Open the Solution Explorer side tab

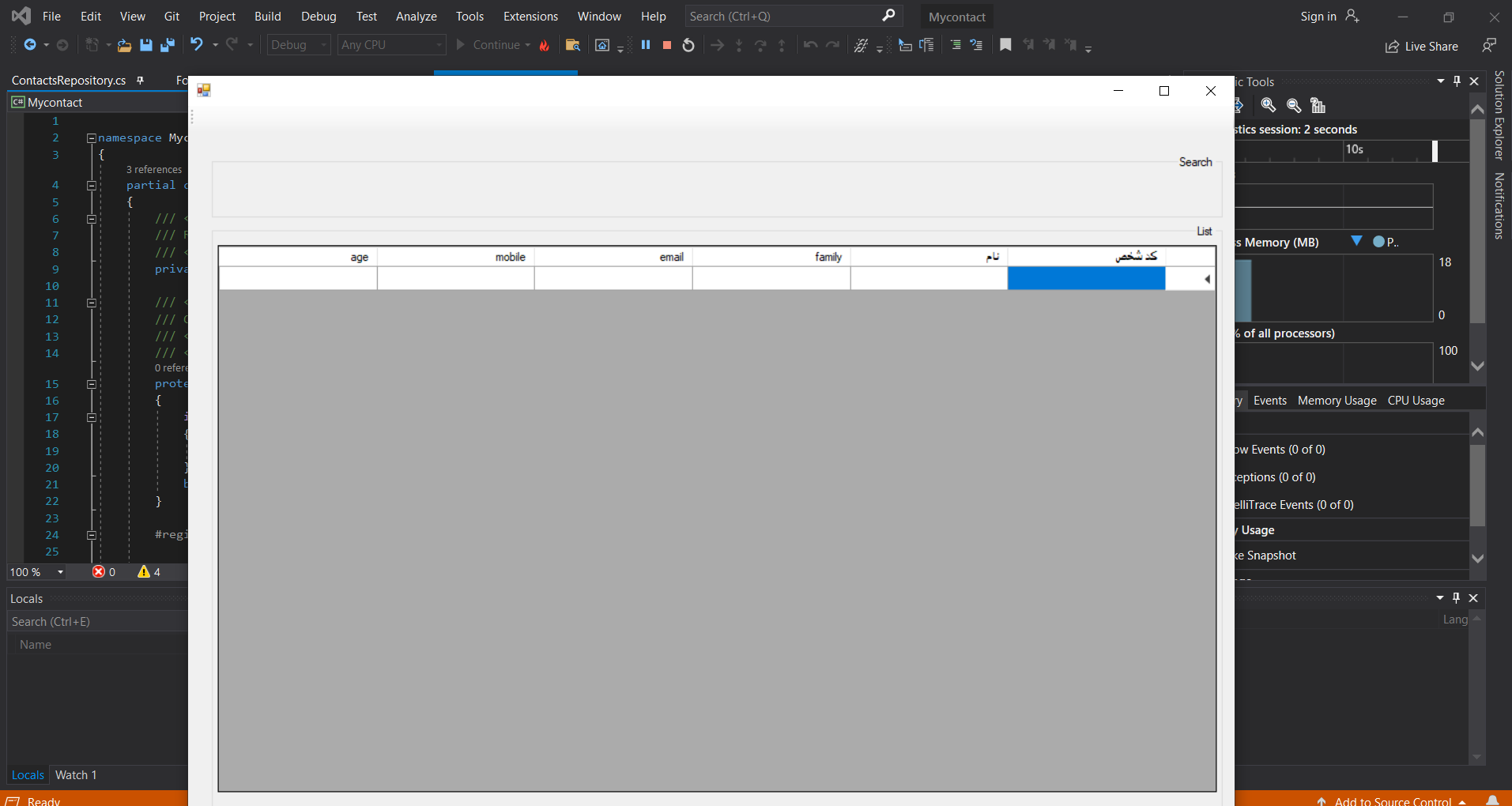1499,115
